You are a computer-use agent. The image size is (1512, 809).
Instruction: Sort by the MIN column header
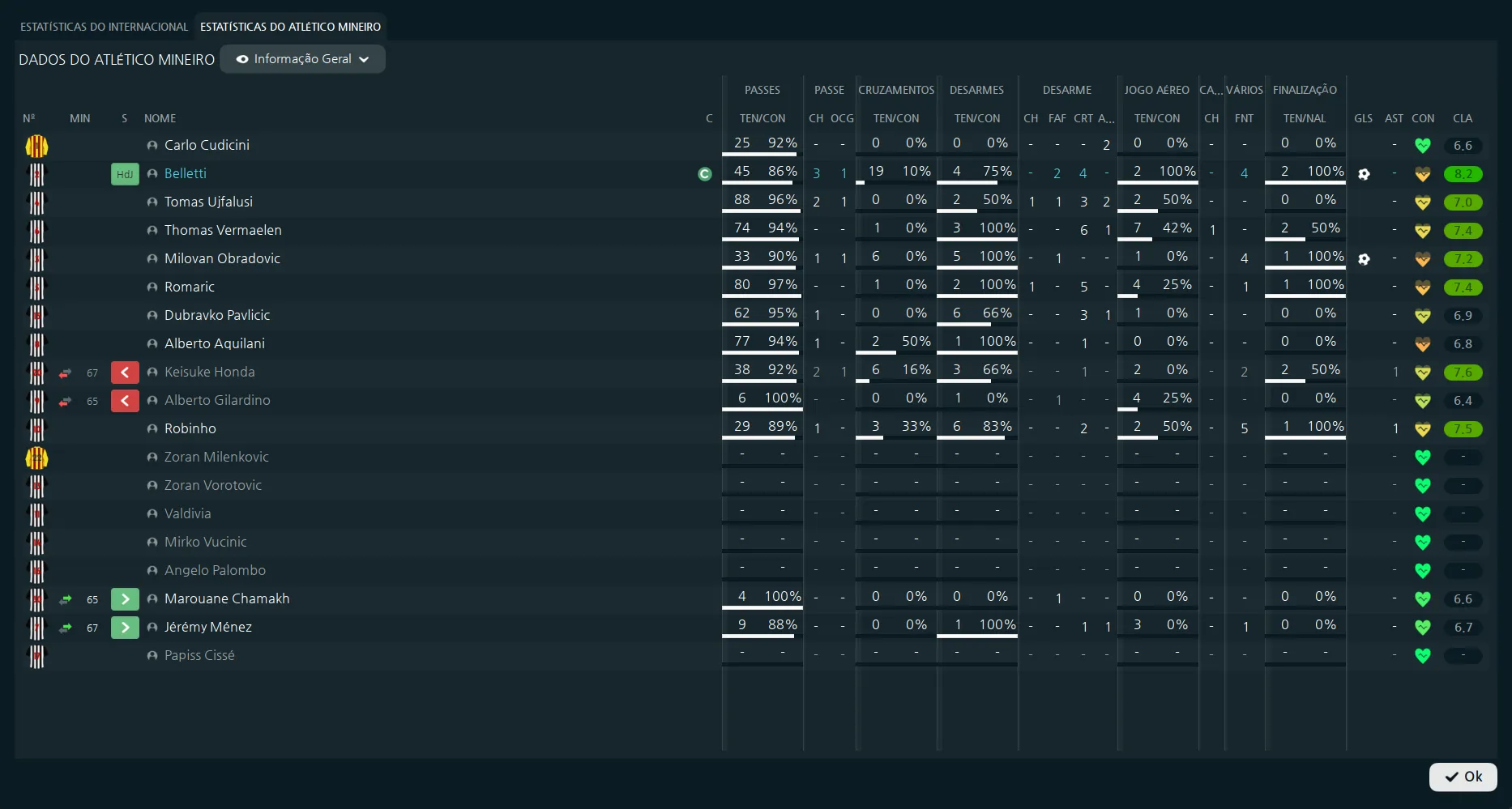[79, 118]
